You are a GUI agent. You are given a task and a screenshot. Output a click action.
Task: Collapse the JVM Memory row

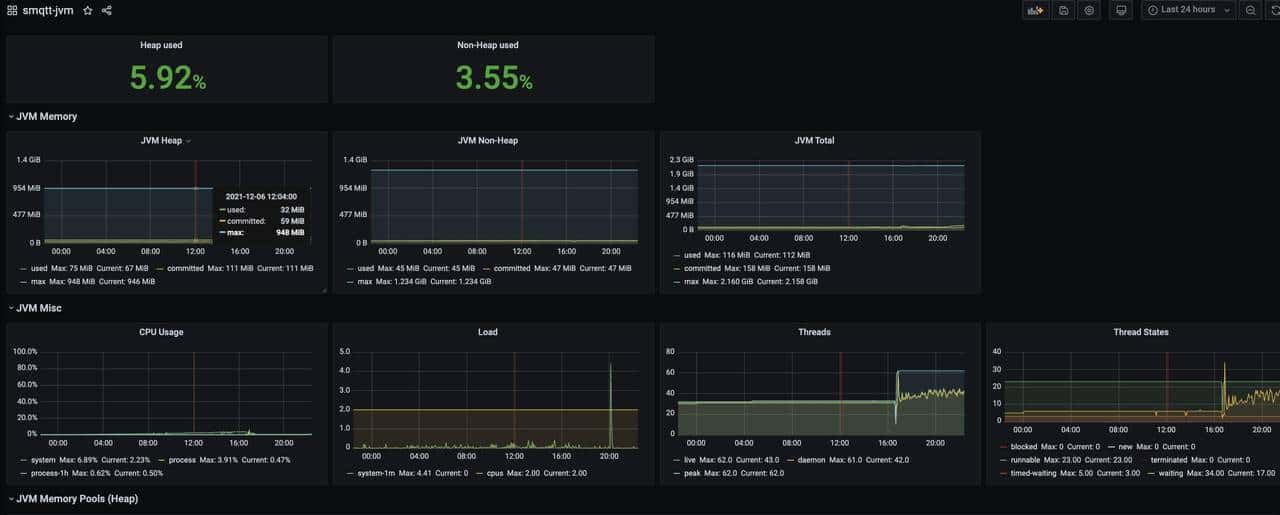pos(46,116)
